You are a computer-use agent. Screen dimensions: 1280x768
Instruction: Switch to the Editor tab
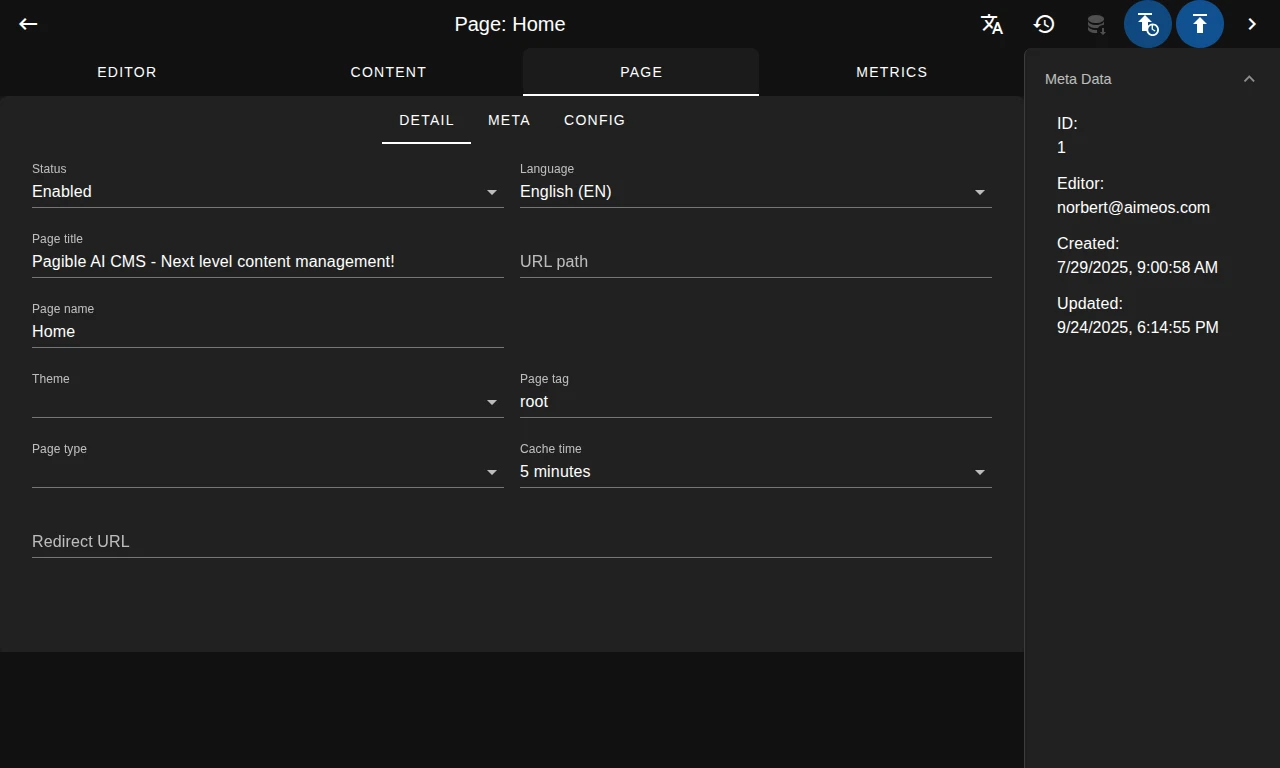pyautogui.click(x=127, y=72)
